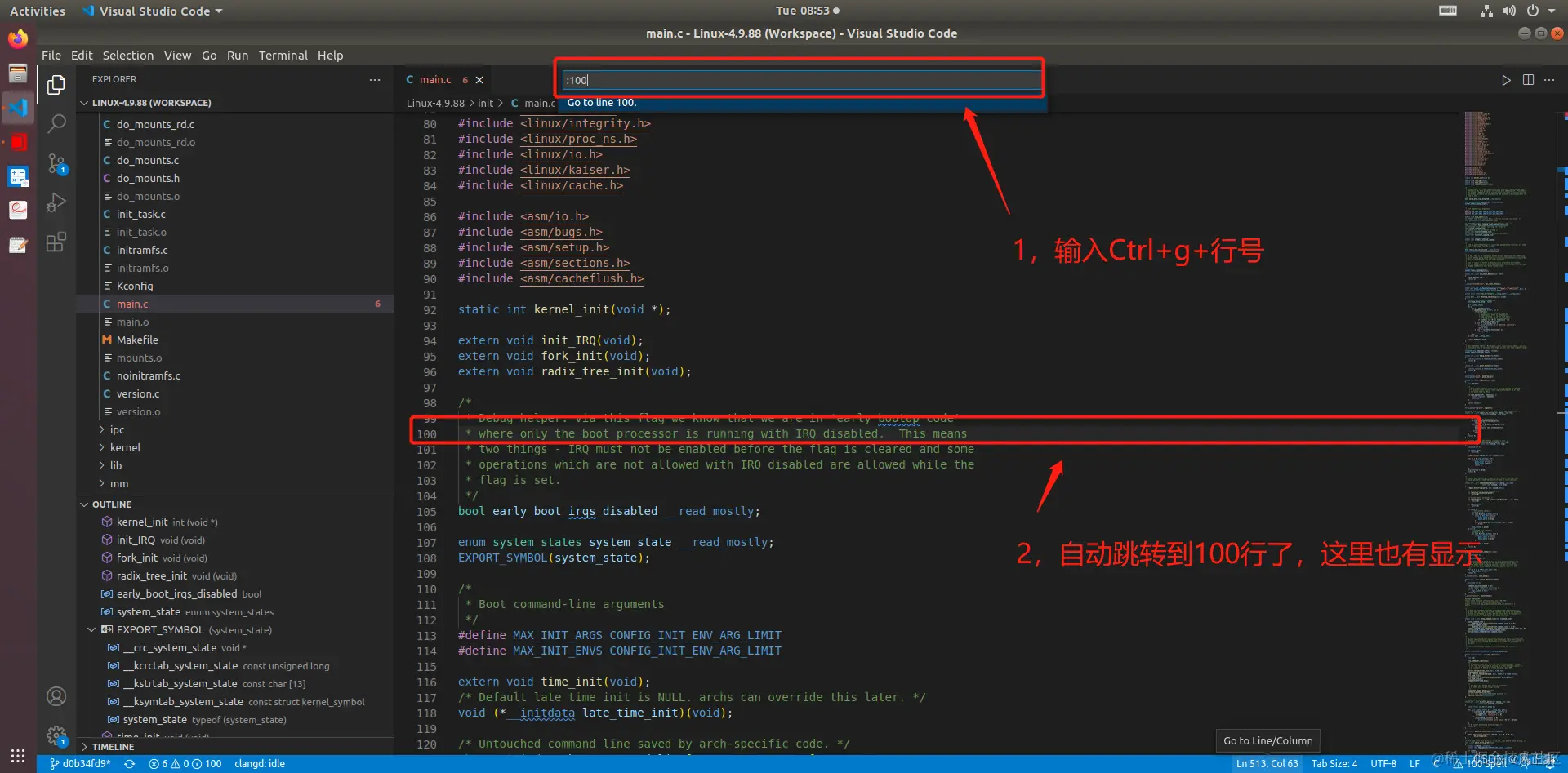Click the Synchronize Changes icon in status bar

(x=129, y=764)
